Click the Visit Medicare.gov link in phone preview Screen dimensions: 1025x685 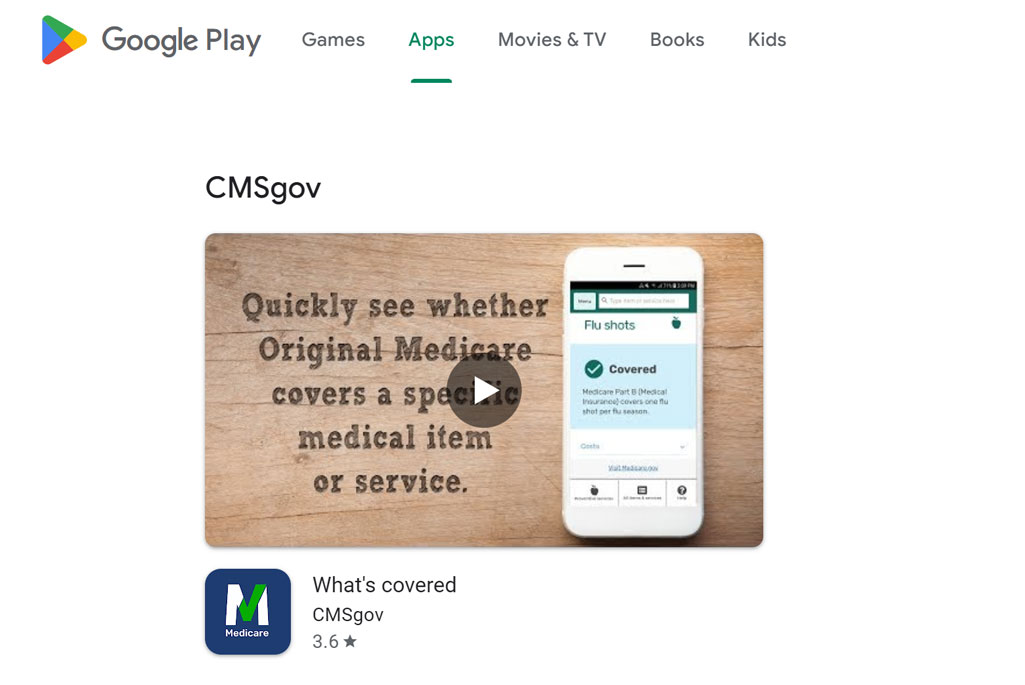[x=633, y=468]
